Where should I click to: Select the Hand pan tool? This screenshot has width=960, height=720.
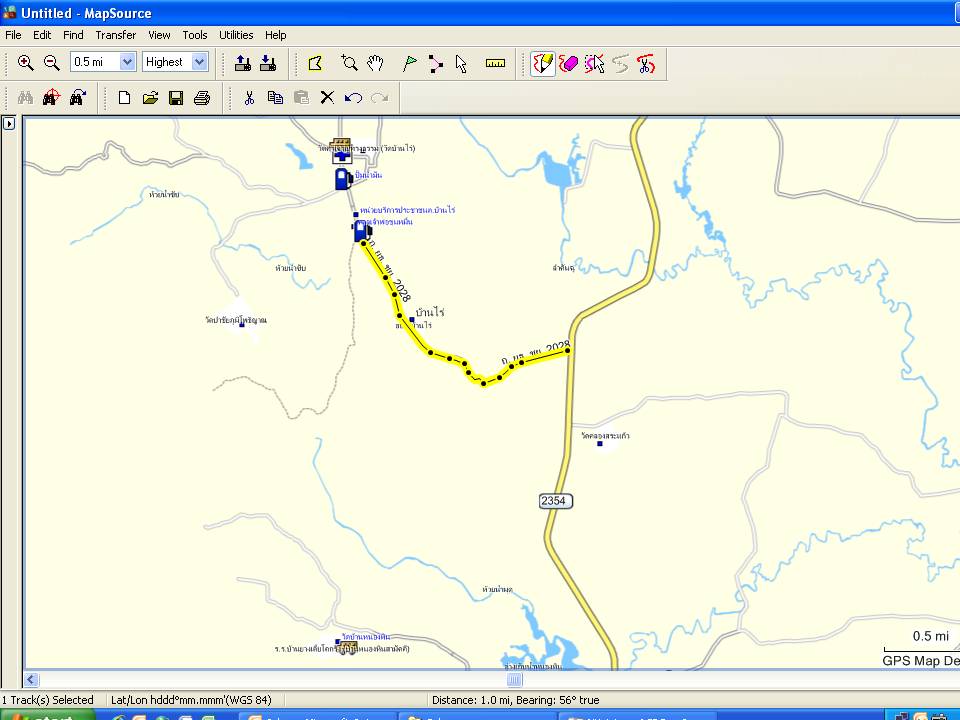[x=375, y=63]
